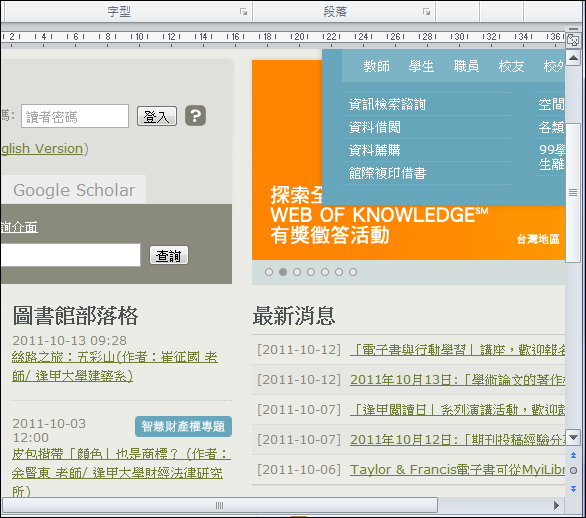Click the select browse object circle icon
Screen dimensions: 586x518
tap(573, 471)
